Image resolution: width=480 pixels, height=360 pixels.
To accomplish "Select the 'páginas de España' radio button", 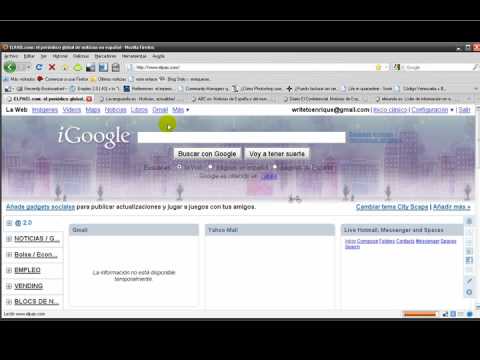I will 275,166.
